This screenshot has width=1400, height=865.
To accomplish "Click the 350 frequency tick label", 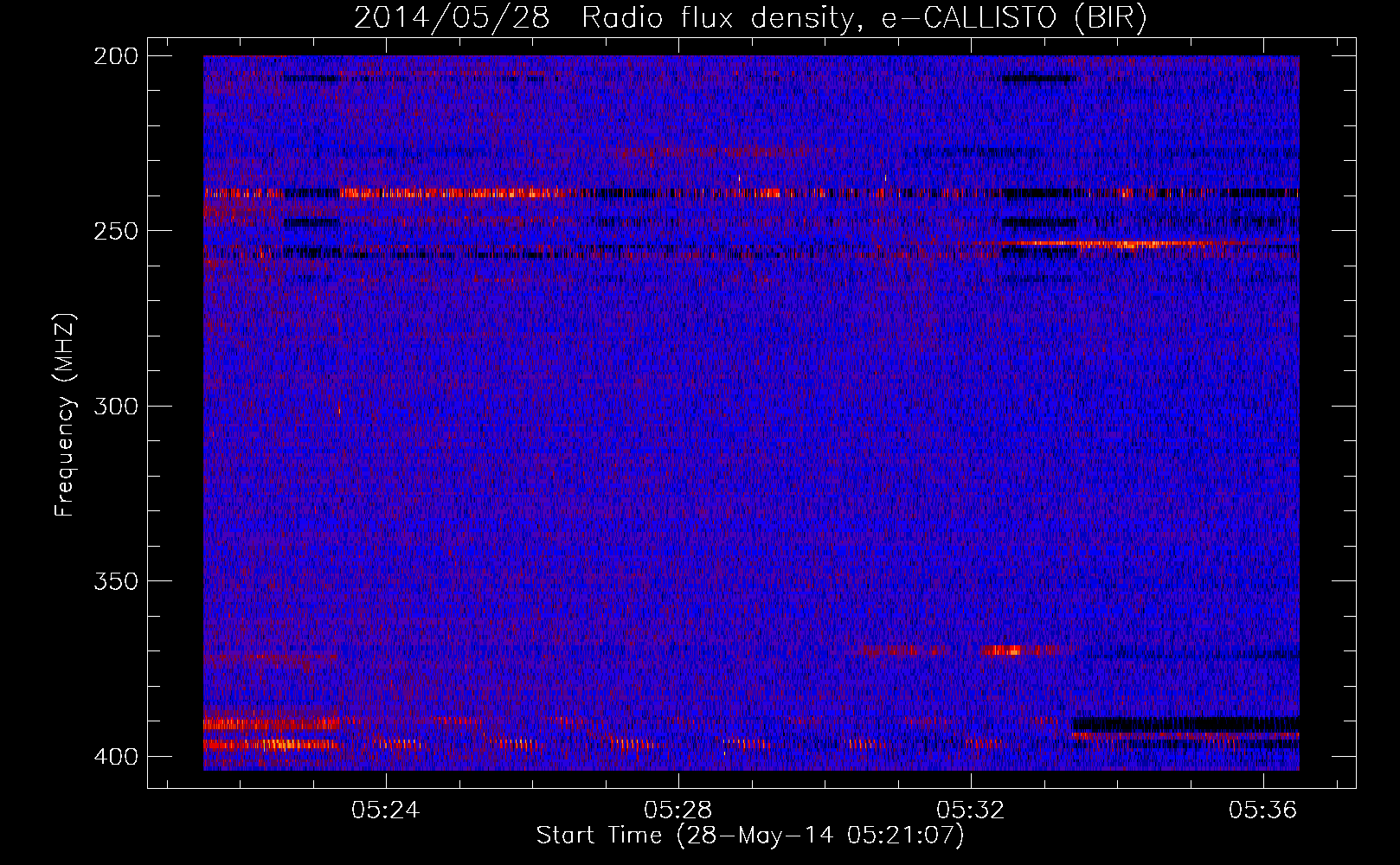I will 116,581.
